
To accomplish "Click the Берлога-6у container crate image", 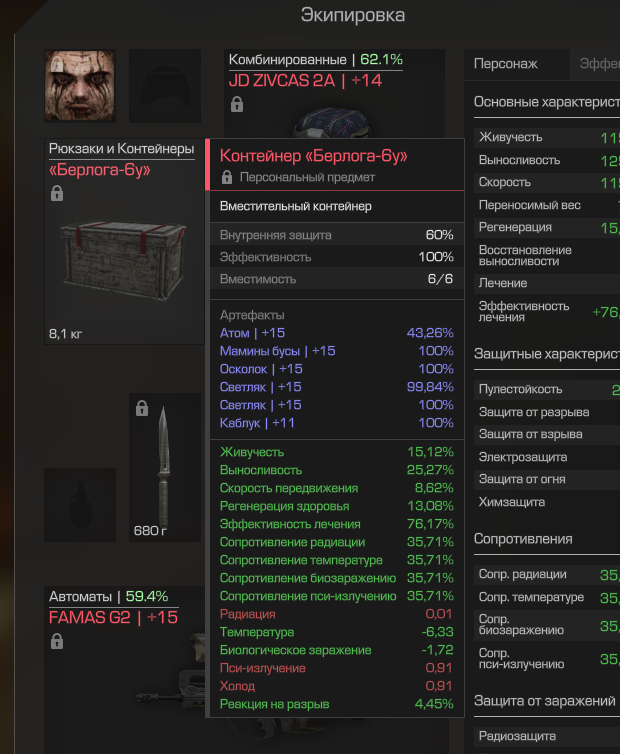I will [124, 260].
